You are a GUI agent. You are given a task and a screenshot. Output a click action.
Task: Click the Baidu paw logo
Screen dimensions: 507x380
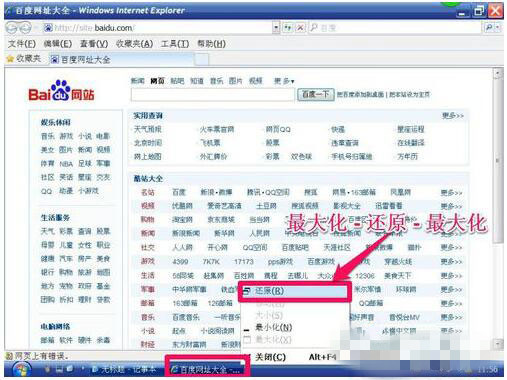point(61,90)
